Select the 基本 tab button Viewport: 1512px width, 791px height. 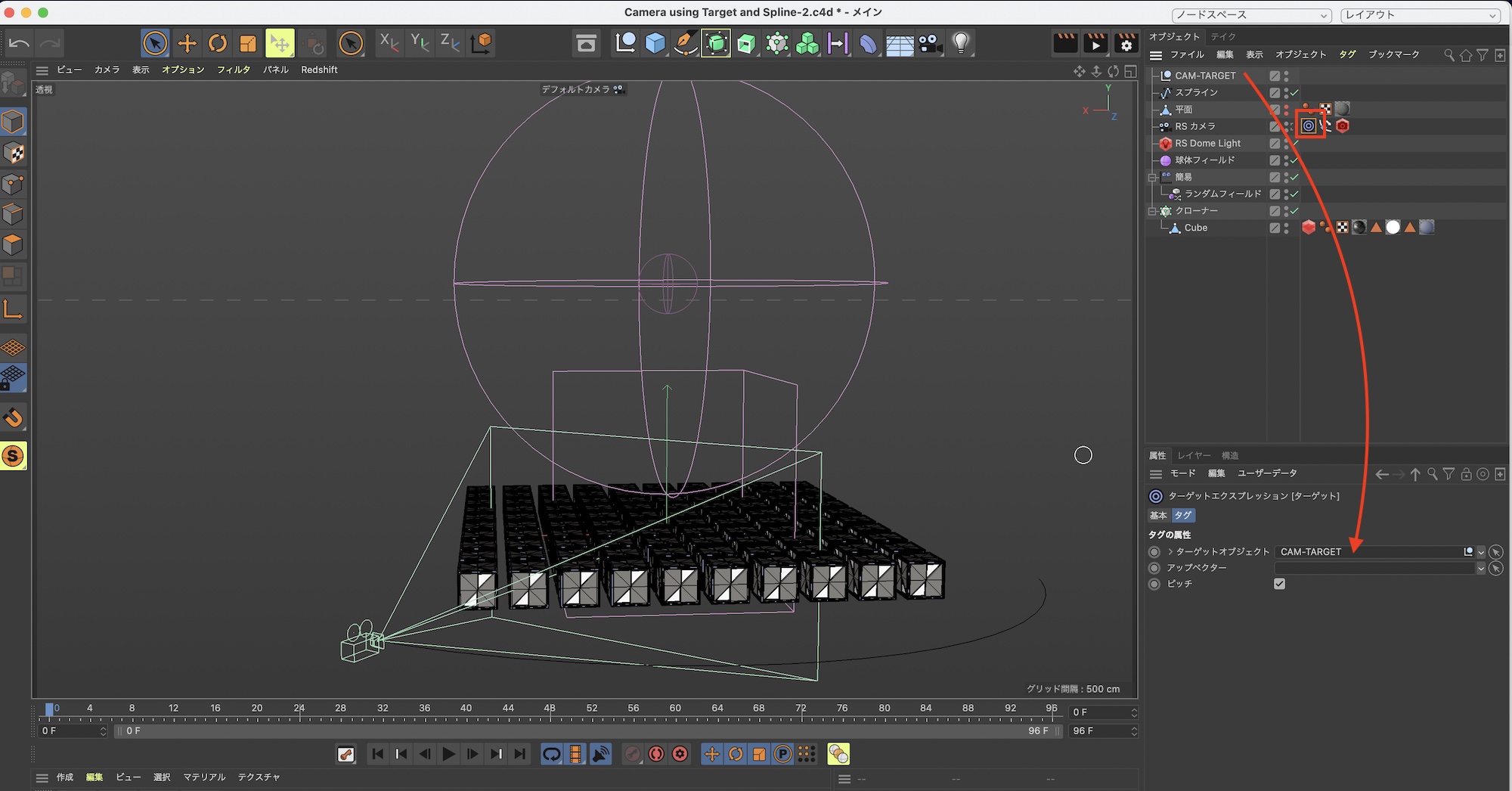1158,516
